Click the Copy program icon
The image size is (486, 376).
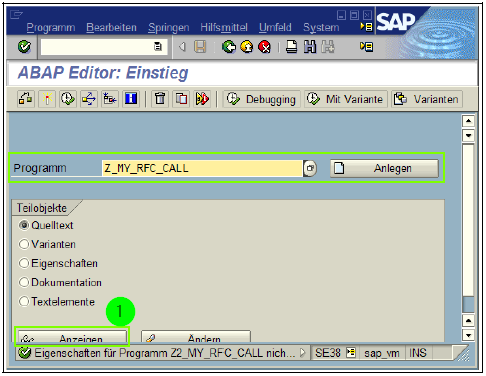click(x=181, y=99)
